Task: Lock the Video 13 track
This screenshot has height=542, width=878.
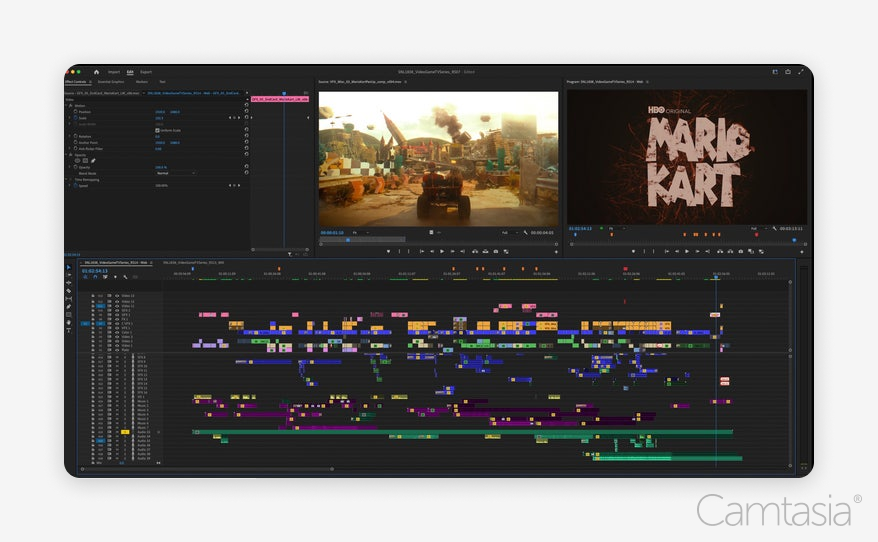Action: click(93, 296)
